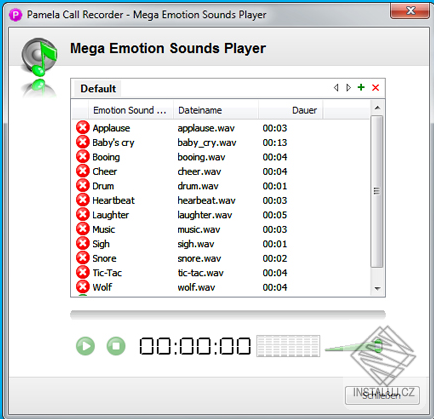This screenshot has width=434, height=419.
Task: Click the red delete icon for Snore
Action: pyautogui.click(x=83, y=258)
